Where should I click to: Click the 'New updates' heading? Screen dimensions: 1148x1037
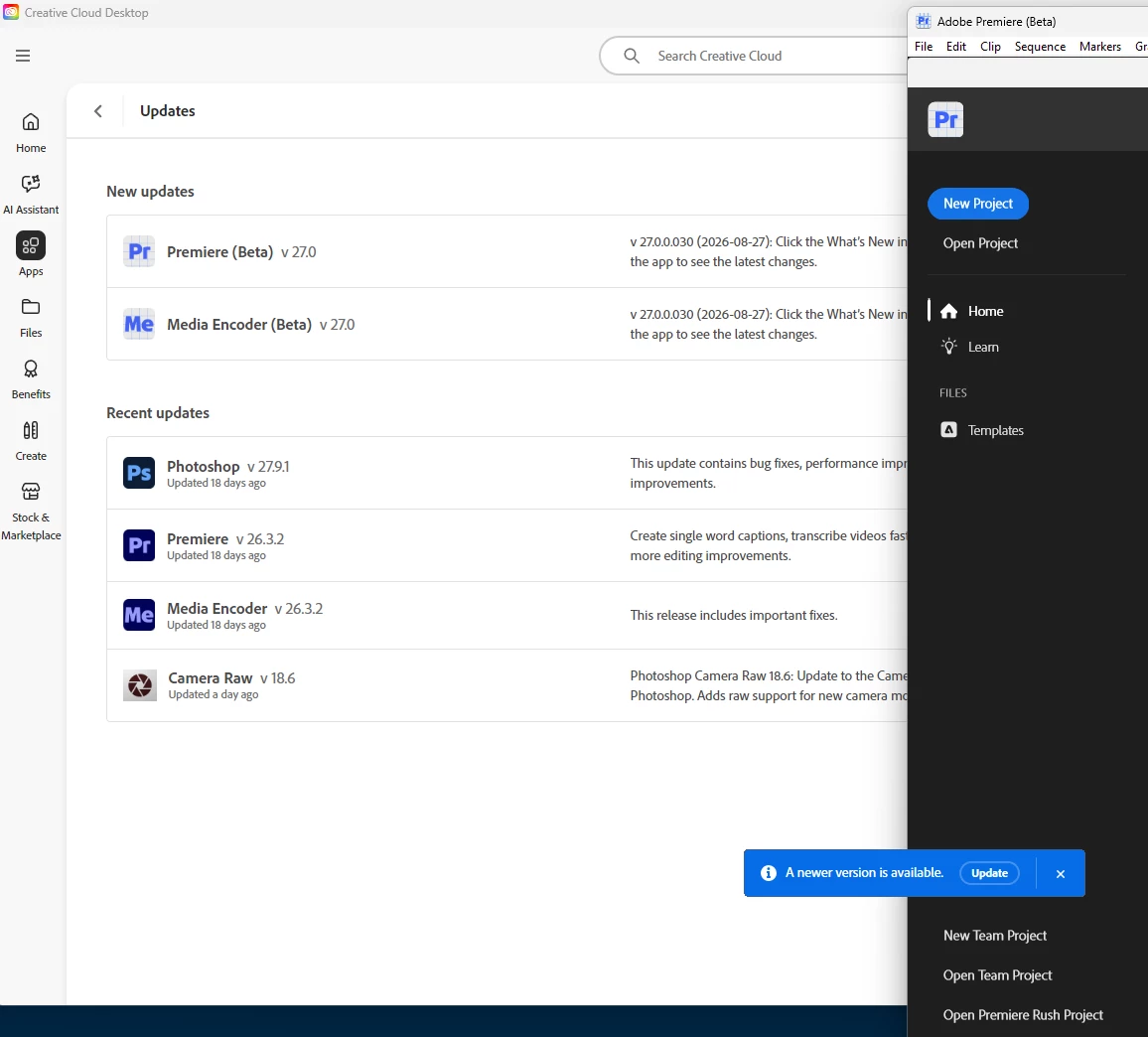(150, 191)
